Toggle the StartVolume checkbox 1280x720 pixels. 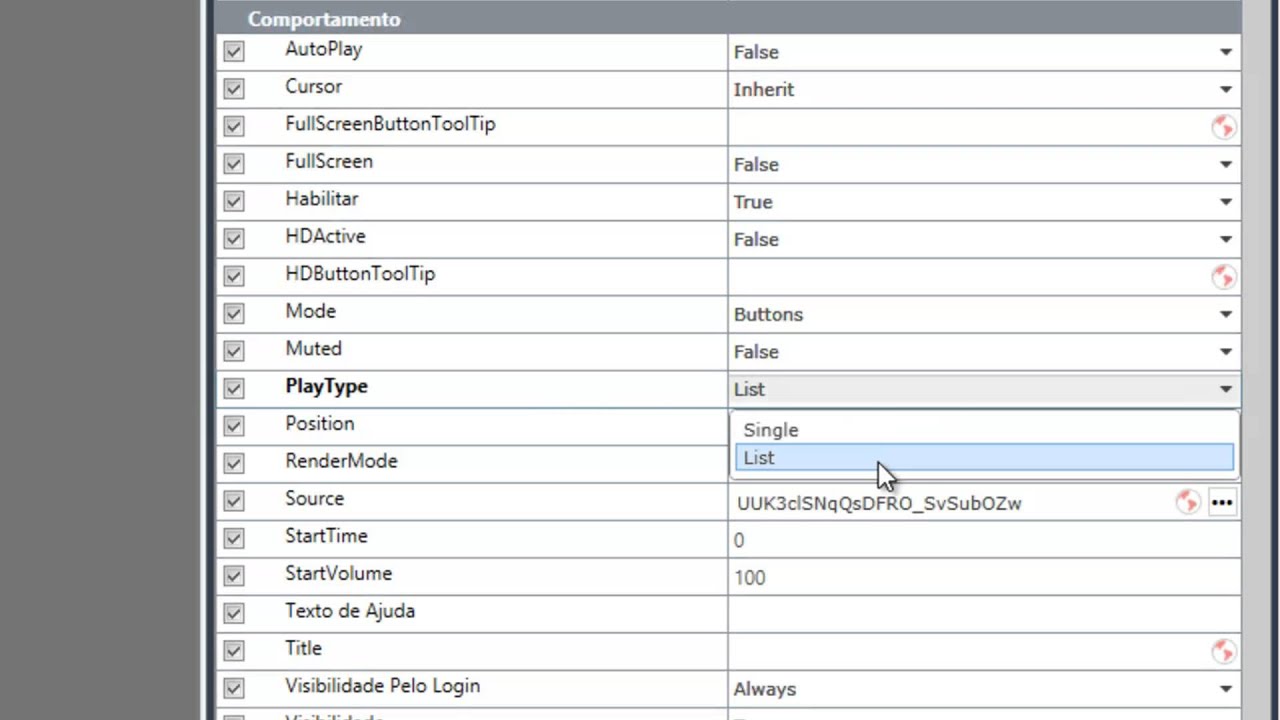tap(234, 576)
